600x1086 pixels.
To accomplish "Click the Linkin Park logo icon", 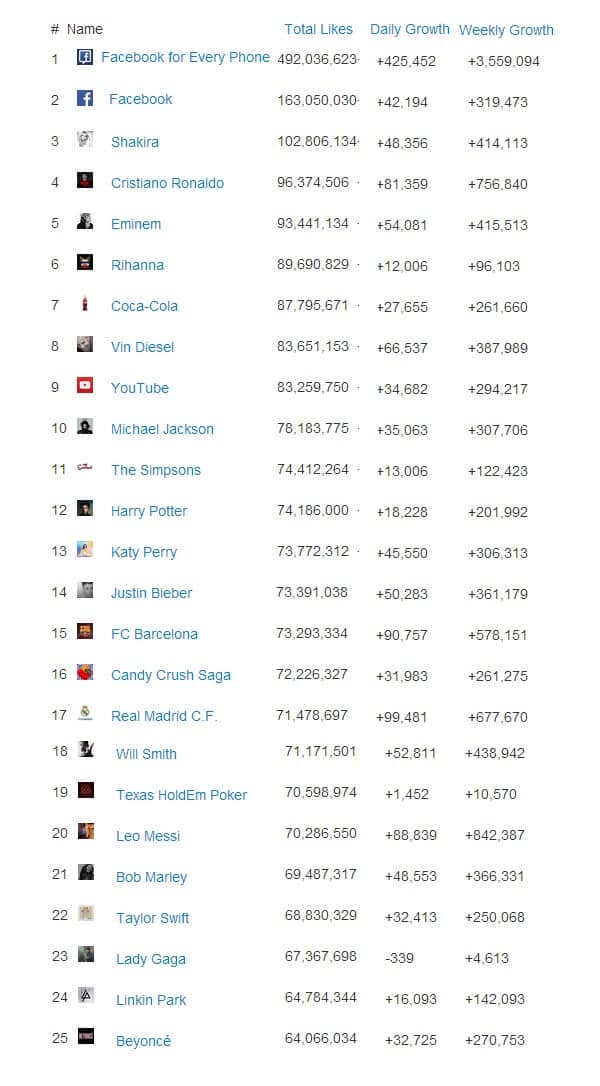I will (87, 997).
